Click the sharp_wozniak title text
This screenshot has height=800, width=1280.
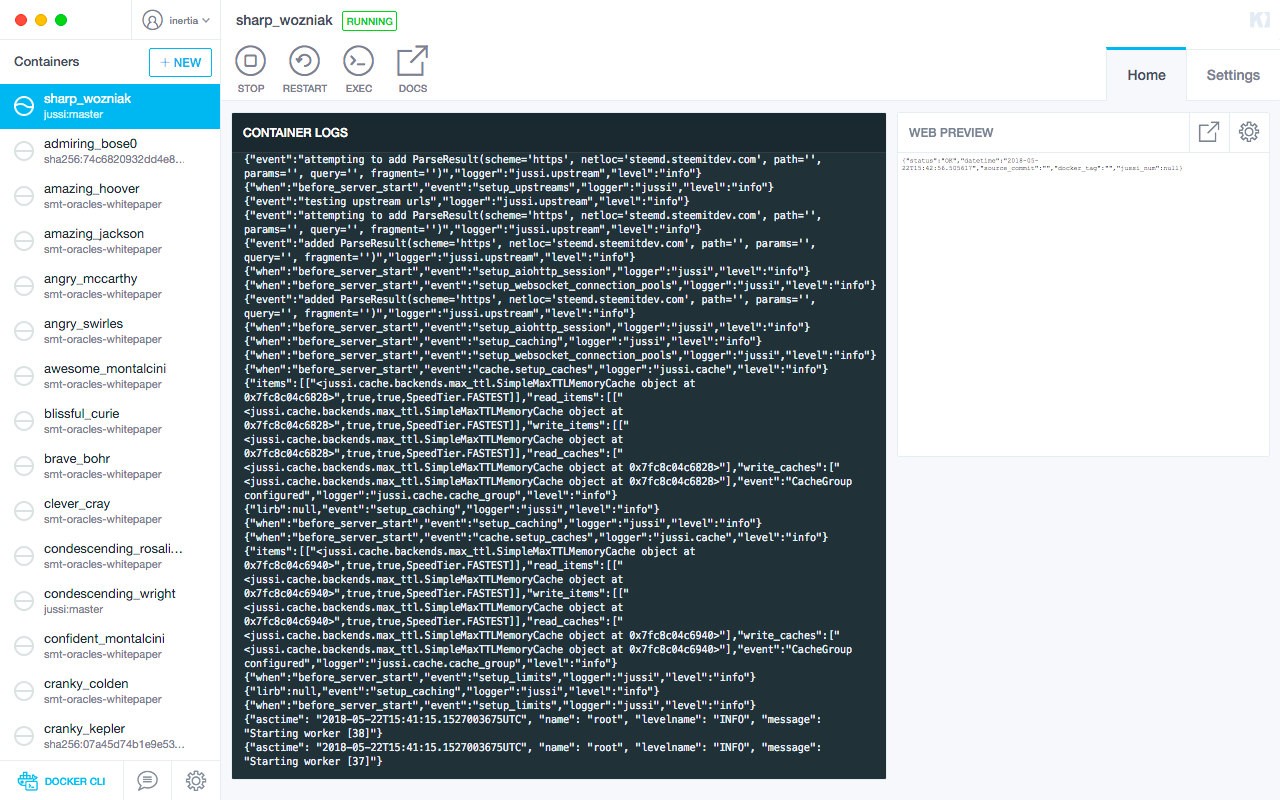click(284, 20)
